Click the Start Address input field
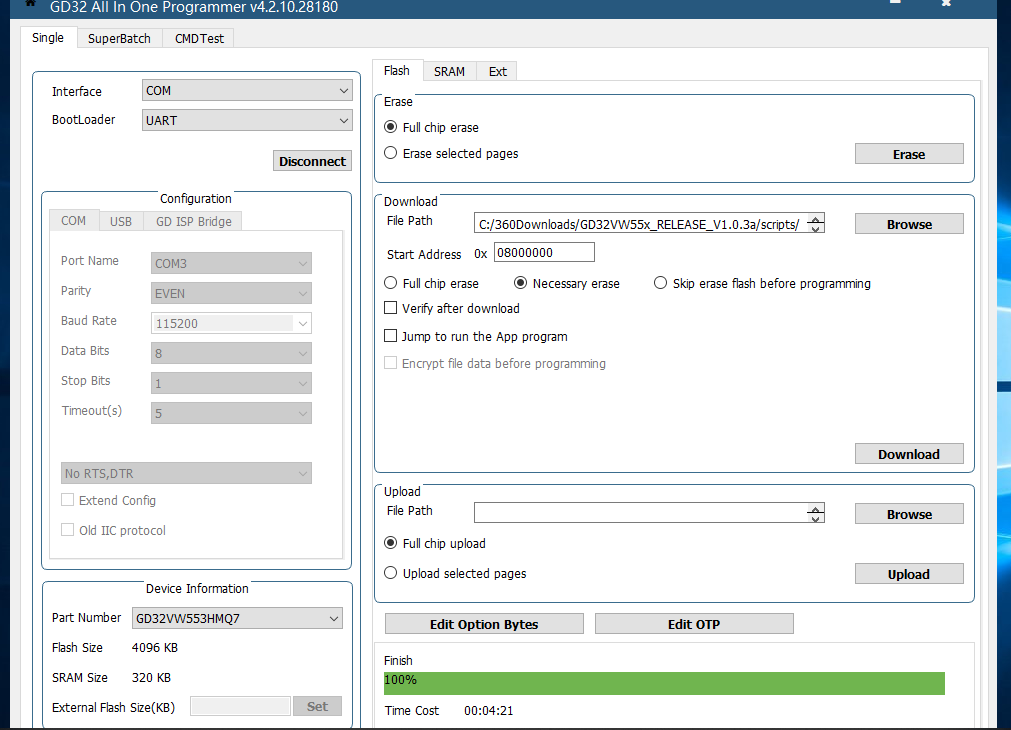The height and width of the screenshot is (730, 1011). 544,253
